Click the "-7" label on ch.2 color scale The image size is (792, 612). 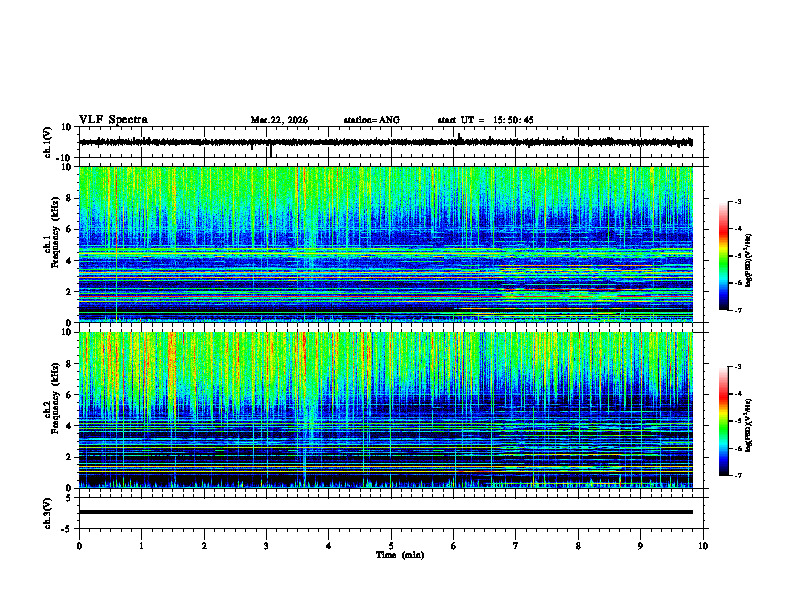[x=737, y=475]
